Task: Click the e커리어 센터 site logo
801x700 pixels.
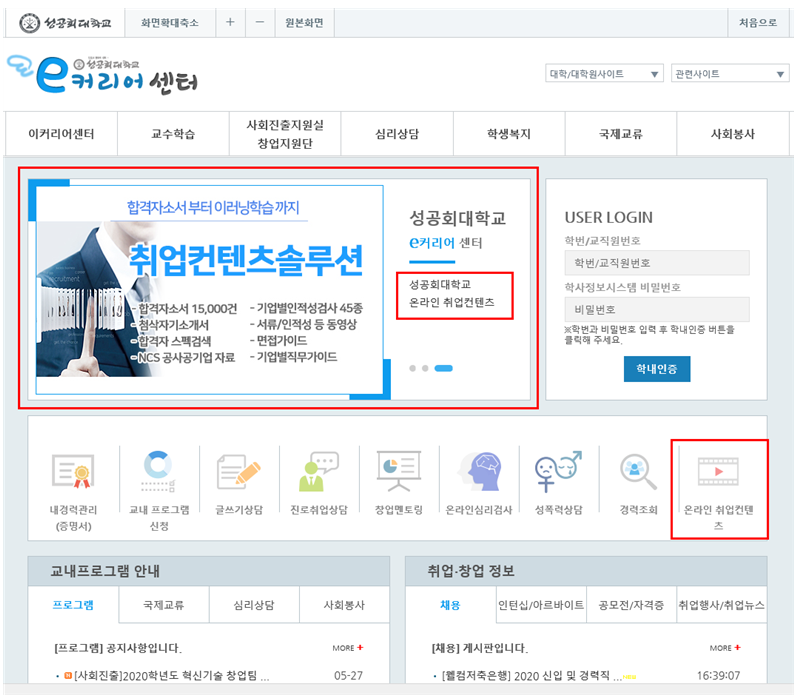Action: coord(102,75)
